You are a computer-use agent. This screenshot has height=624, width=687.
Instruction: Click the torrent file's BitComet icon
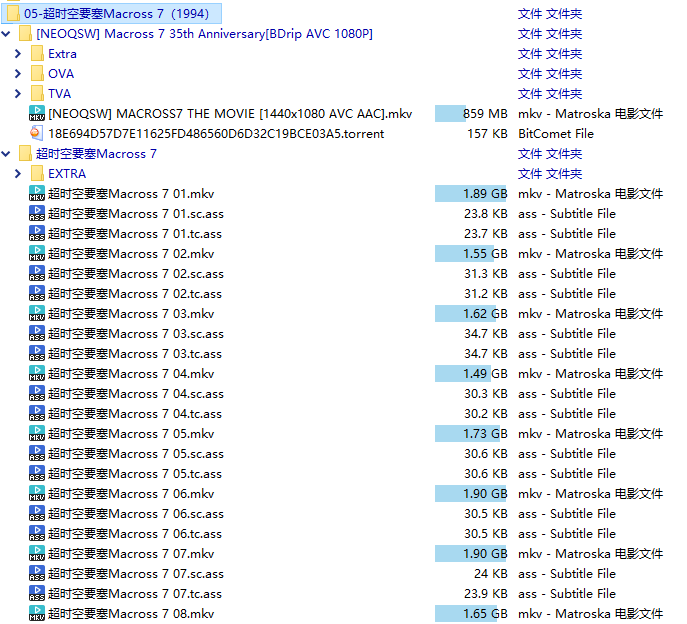tap(37, 134)
